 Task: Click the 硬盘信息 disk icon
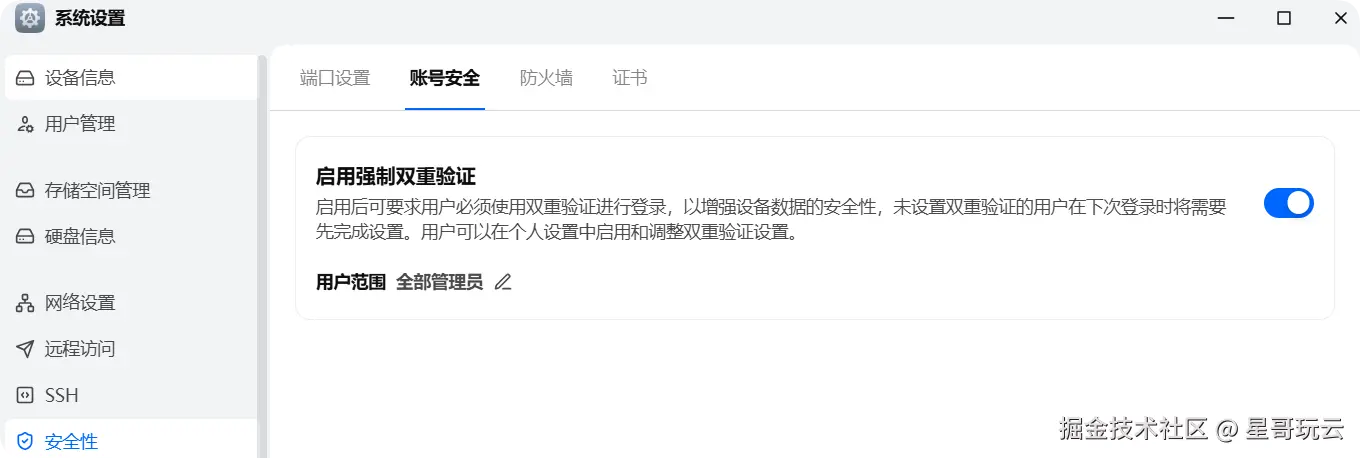[x=25, y=236]
